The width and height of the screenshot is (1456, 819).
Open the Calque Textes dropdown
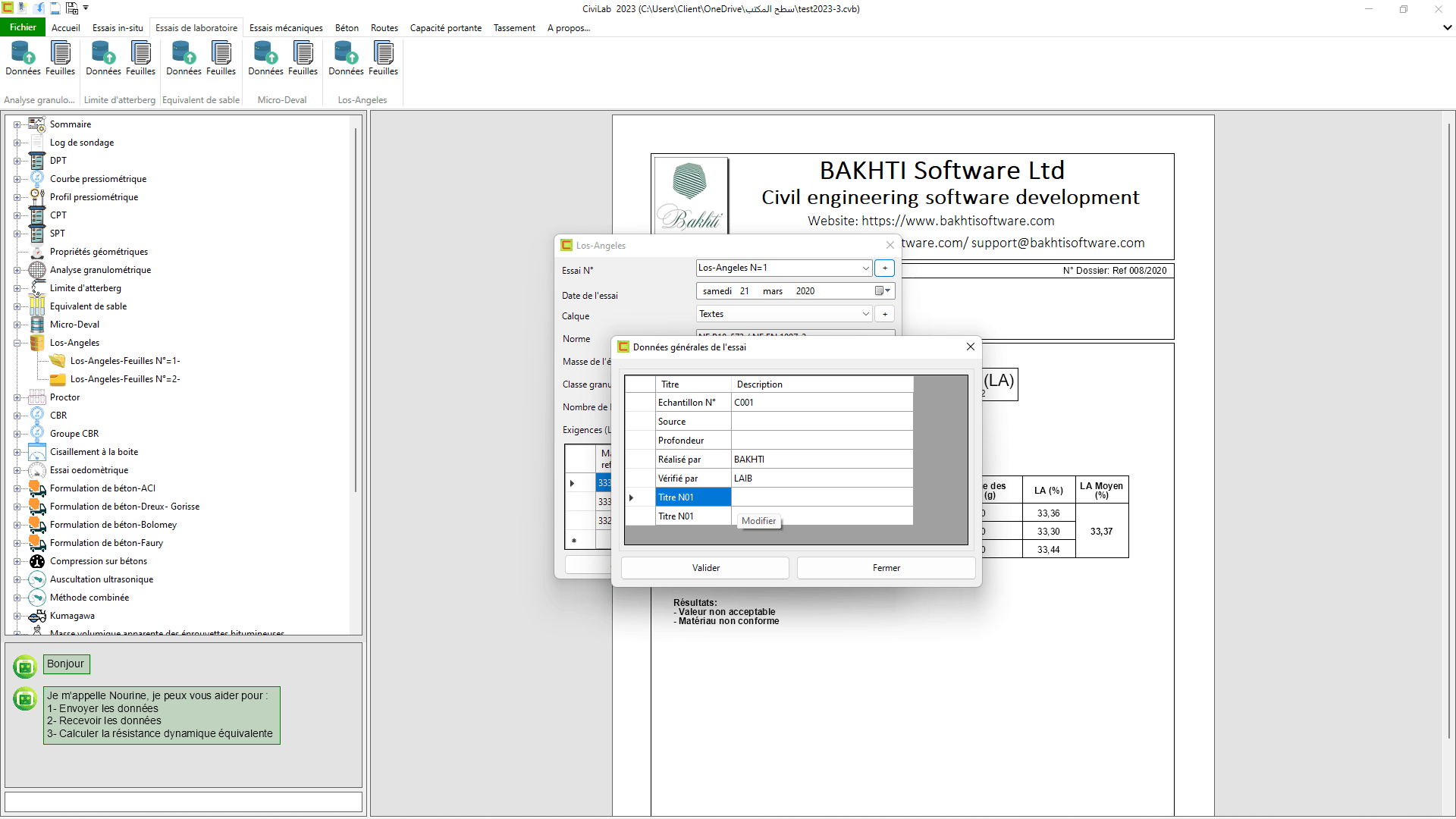[865, 314]
